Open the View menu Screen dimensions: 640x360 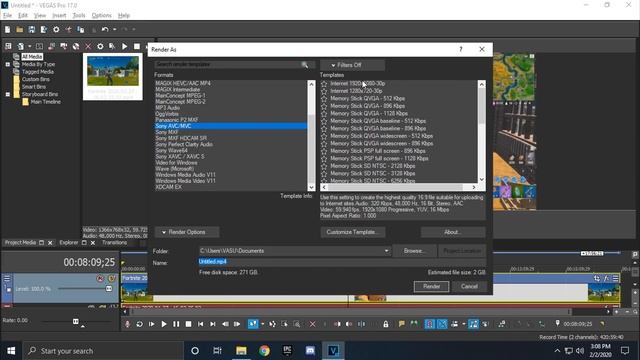[x=40, y=16]
